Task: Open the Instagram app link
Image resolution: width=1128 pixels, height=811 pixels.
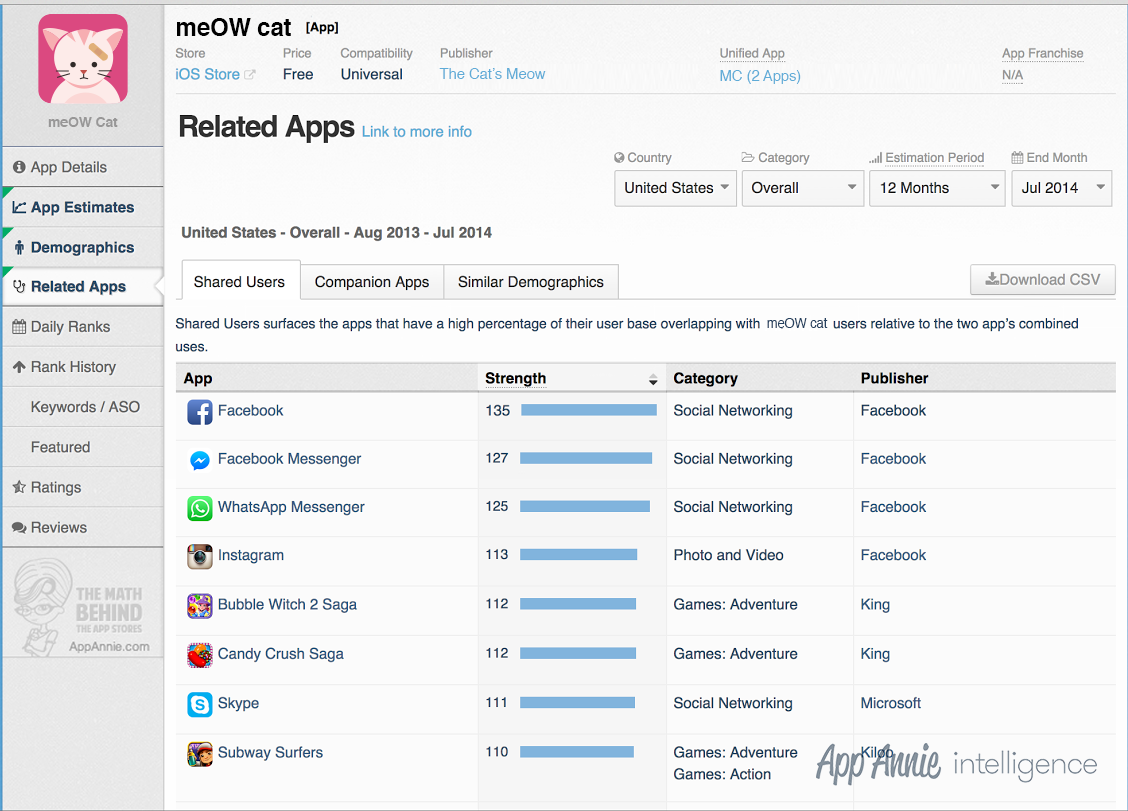Action: click(x=250, y=555)
